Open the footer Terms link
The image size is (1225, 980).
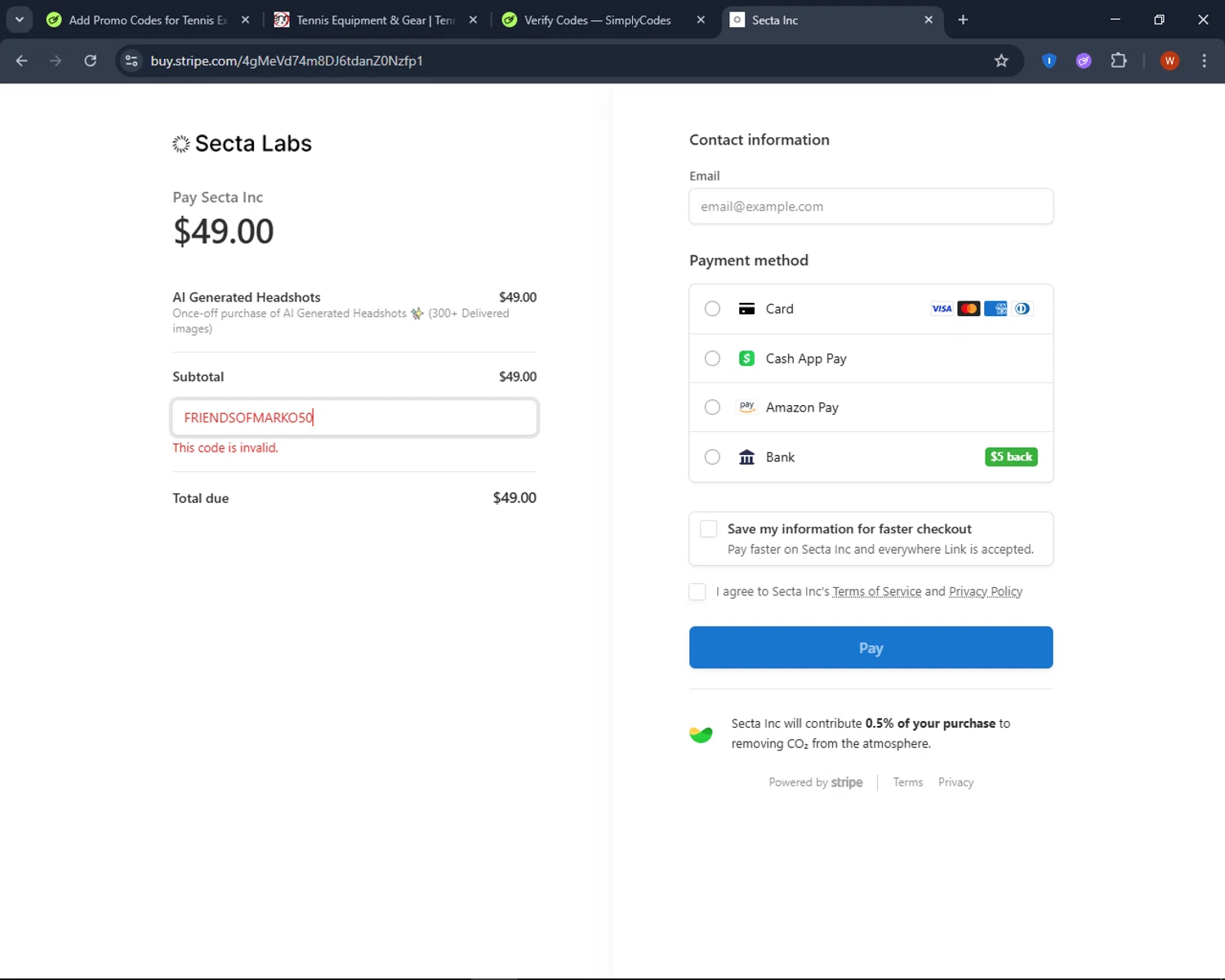tap(907, 782)
